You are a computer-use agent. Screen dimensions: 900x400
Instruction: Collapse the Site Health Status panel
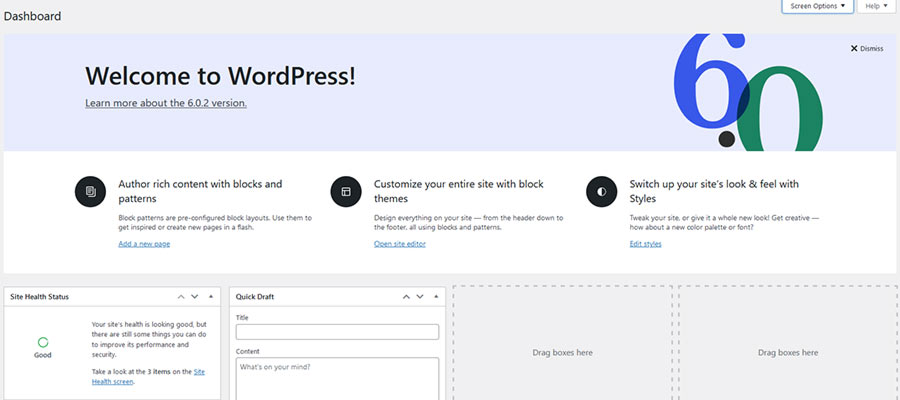tap(210, 297)
